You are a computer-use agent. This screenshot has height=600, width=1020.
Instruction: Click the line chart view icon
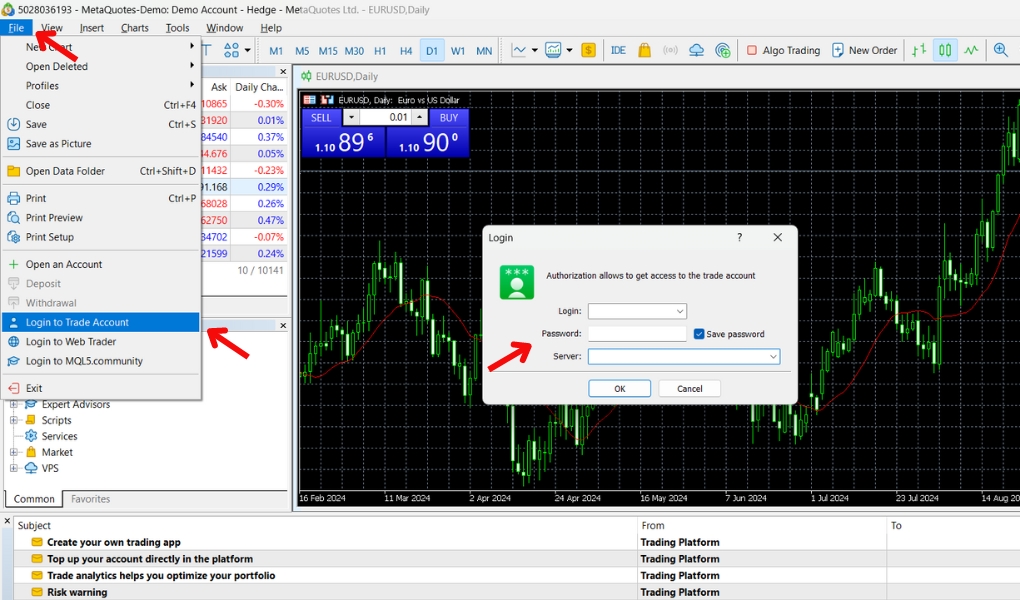[971, 50]
